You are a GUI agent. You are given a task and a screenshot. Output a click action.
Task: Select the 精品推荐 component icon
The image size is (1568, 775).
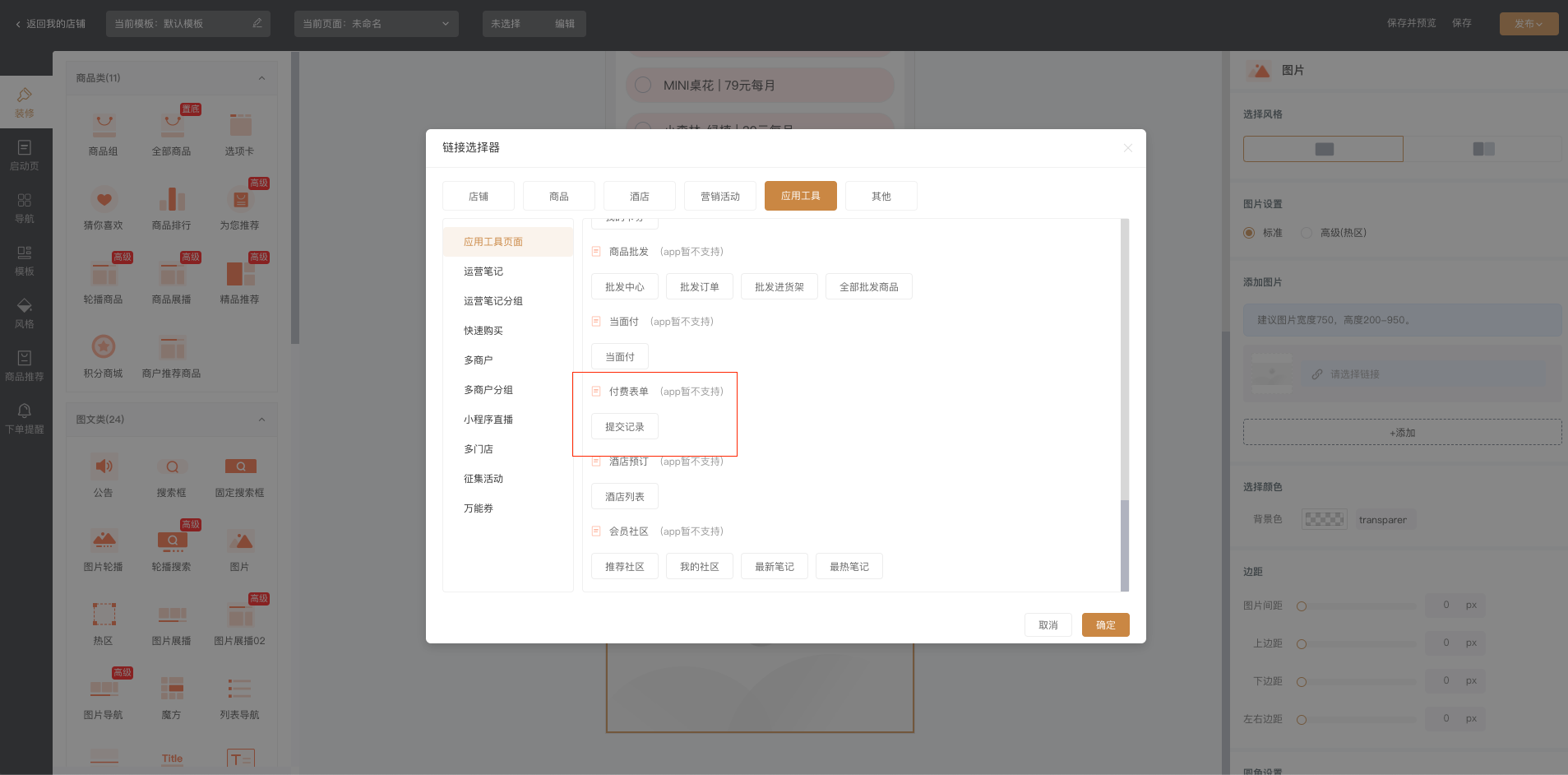[x=240, y=272]
